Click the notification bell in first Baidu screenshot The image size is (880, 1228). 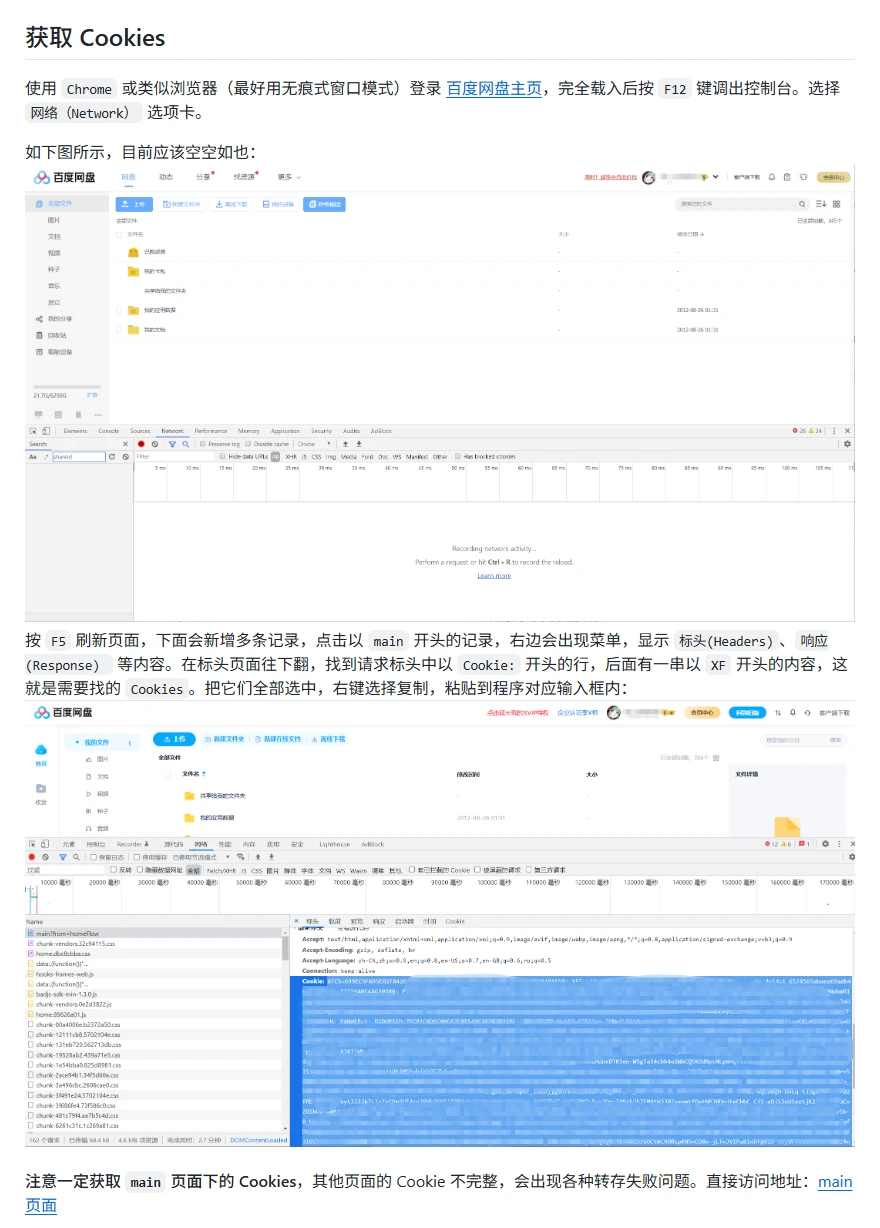[771, 177]
